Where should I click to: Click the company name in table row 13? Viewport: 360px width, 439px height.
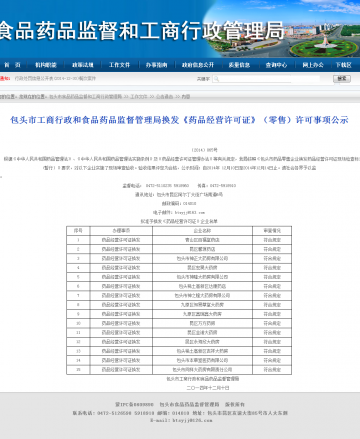coord(202,351)
